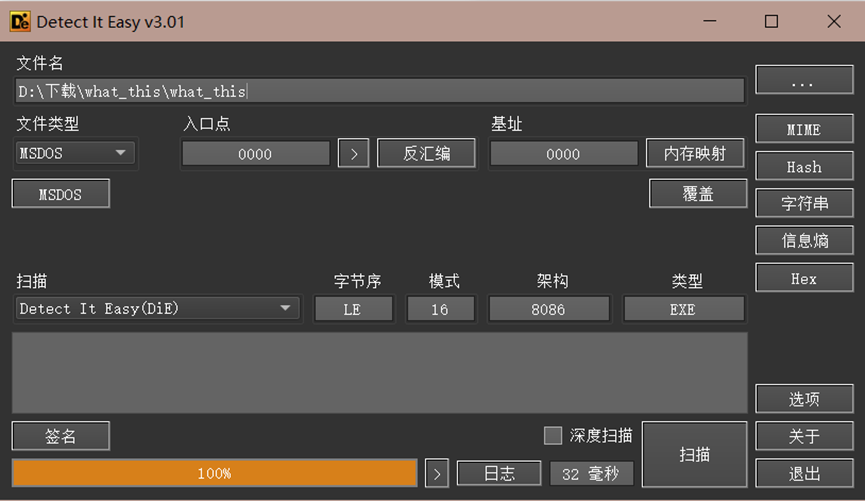
Task: Click the Detect It Easy title bar icon
Action: tap(20, 22)
